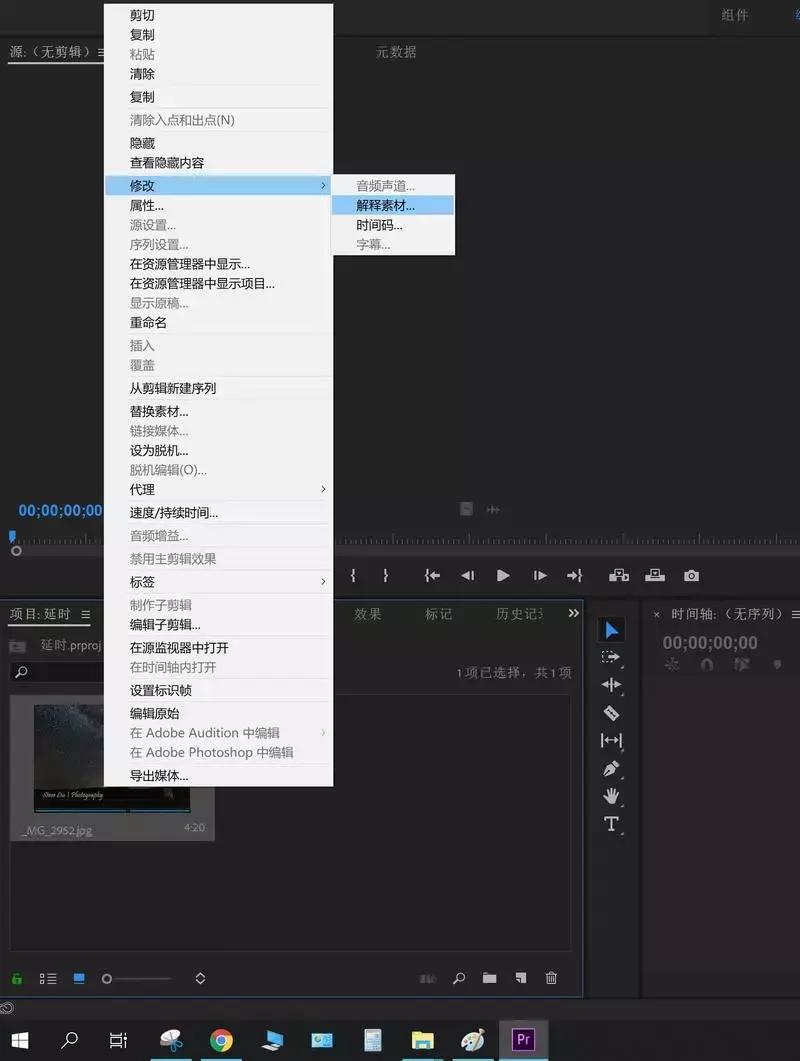
Task: Activate the Hand tool
Action: tap(611, 796)
